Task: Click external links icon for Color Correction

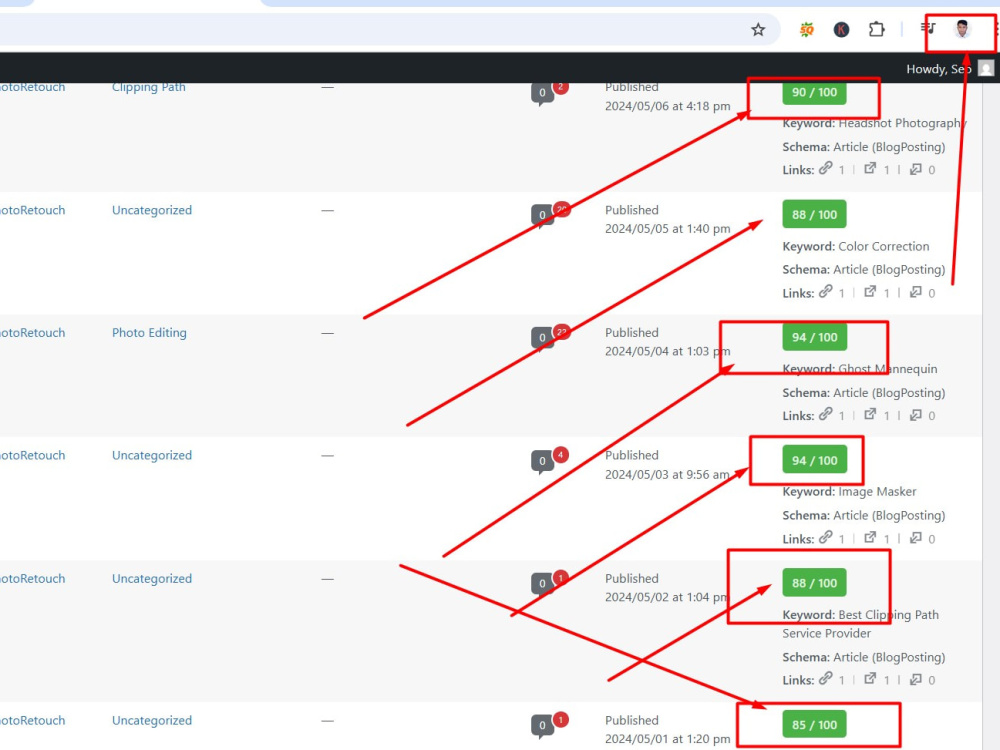Action: pos(870,291)
